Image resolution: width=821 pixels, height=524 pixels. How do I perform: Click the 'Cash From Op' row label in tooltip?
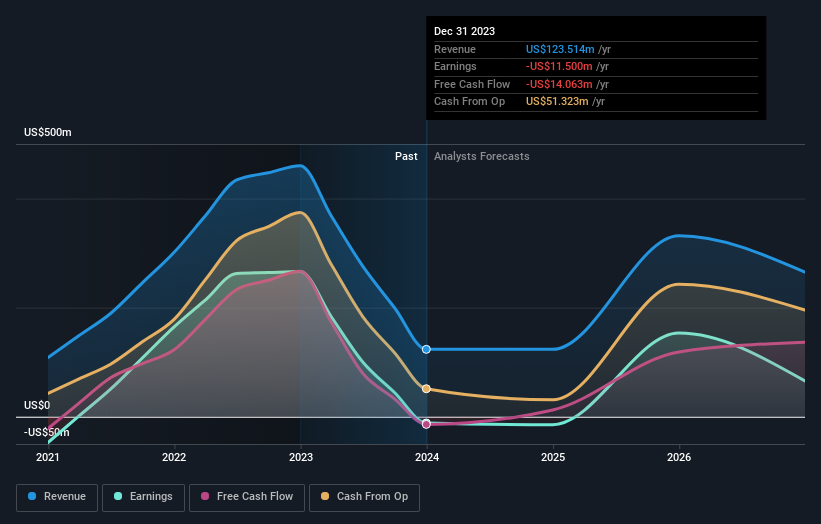pos(470,102)
